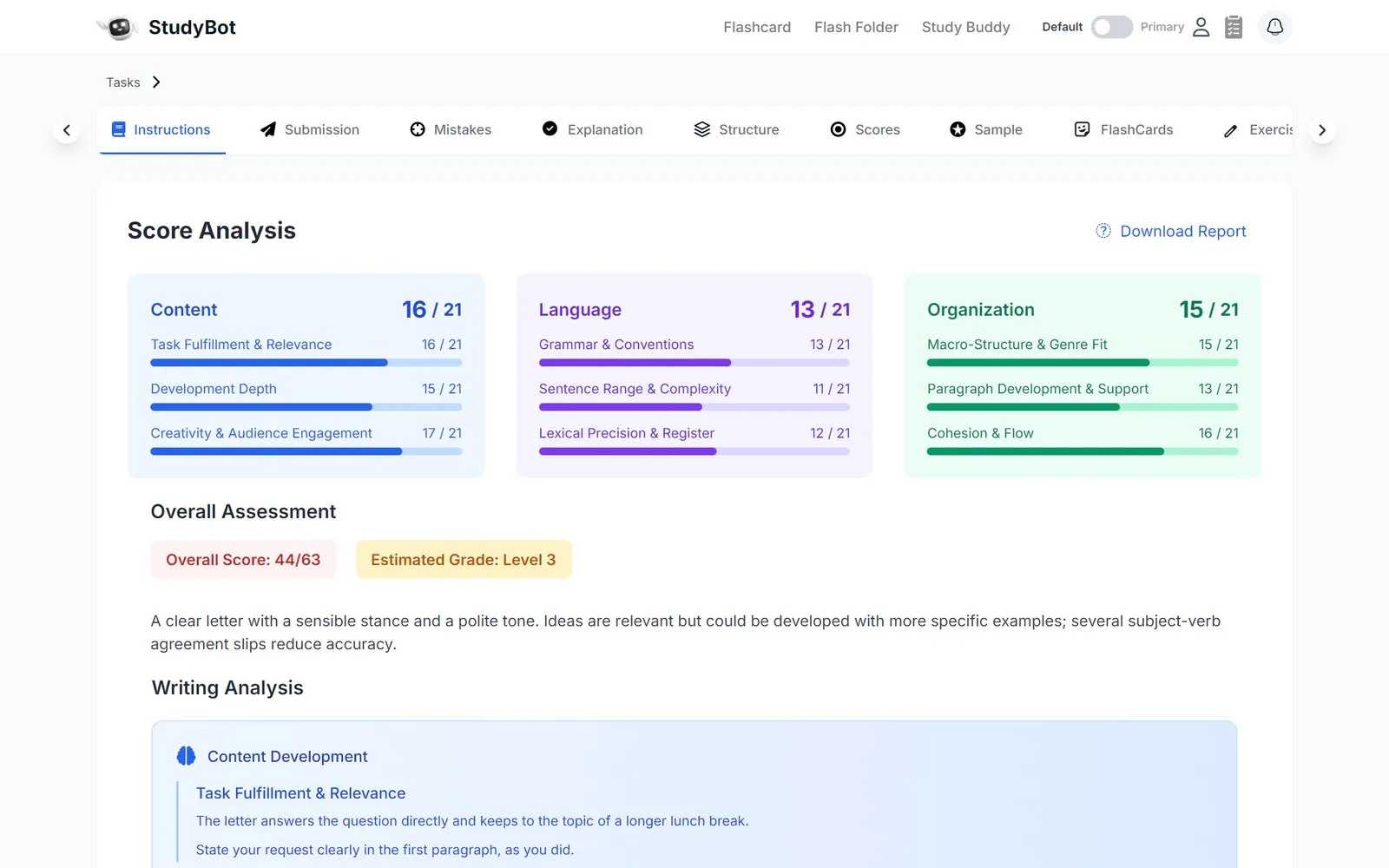Open the Flash Folder menu item
The height and width of the screenshot is (868, 1389).
click(856, 27)
